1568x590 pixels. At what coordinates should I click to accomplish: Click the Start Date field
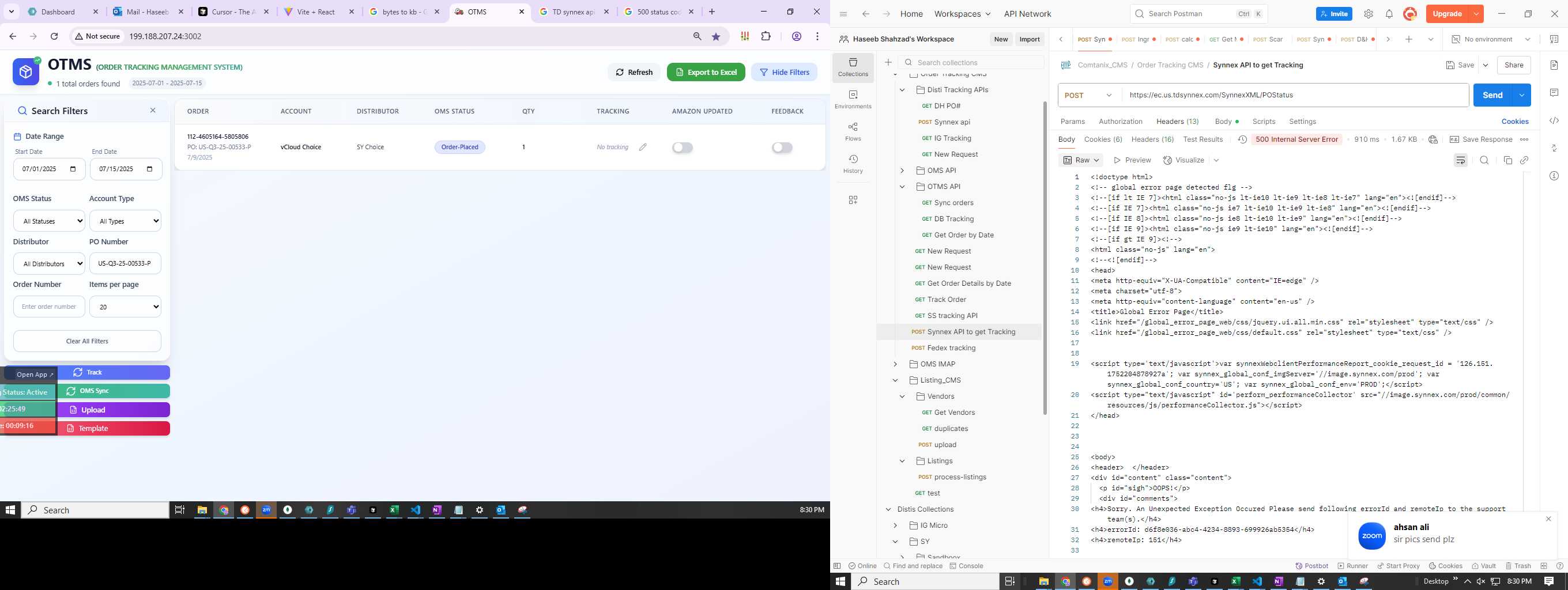click(50, 169)
